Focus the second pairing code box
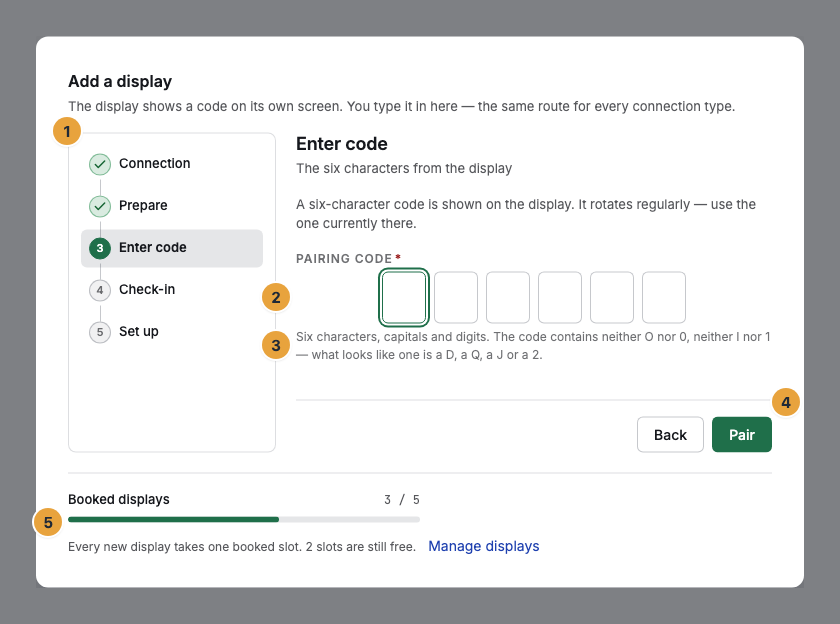840x624 pixels. [x=456, y=297]
